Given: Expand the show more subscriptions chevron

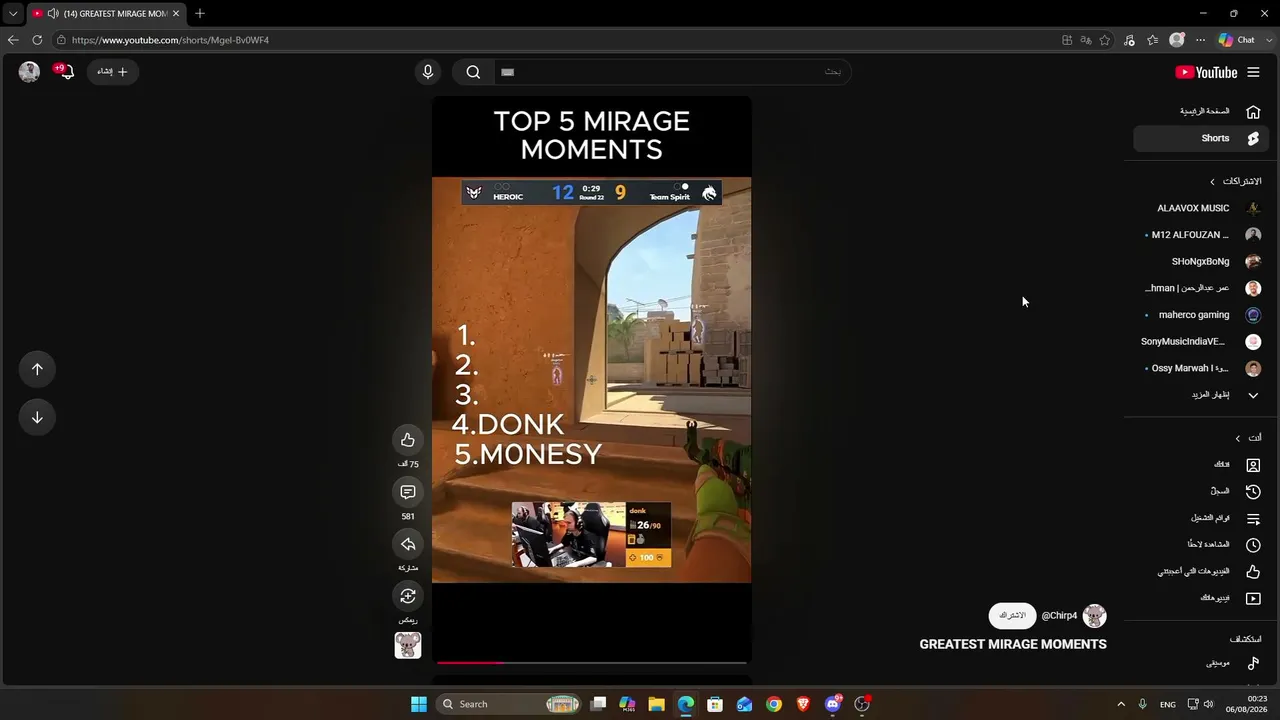Looking at the screenshot, I should point(1253,395).
